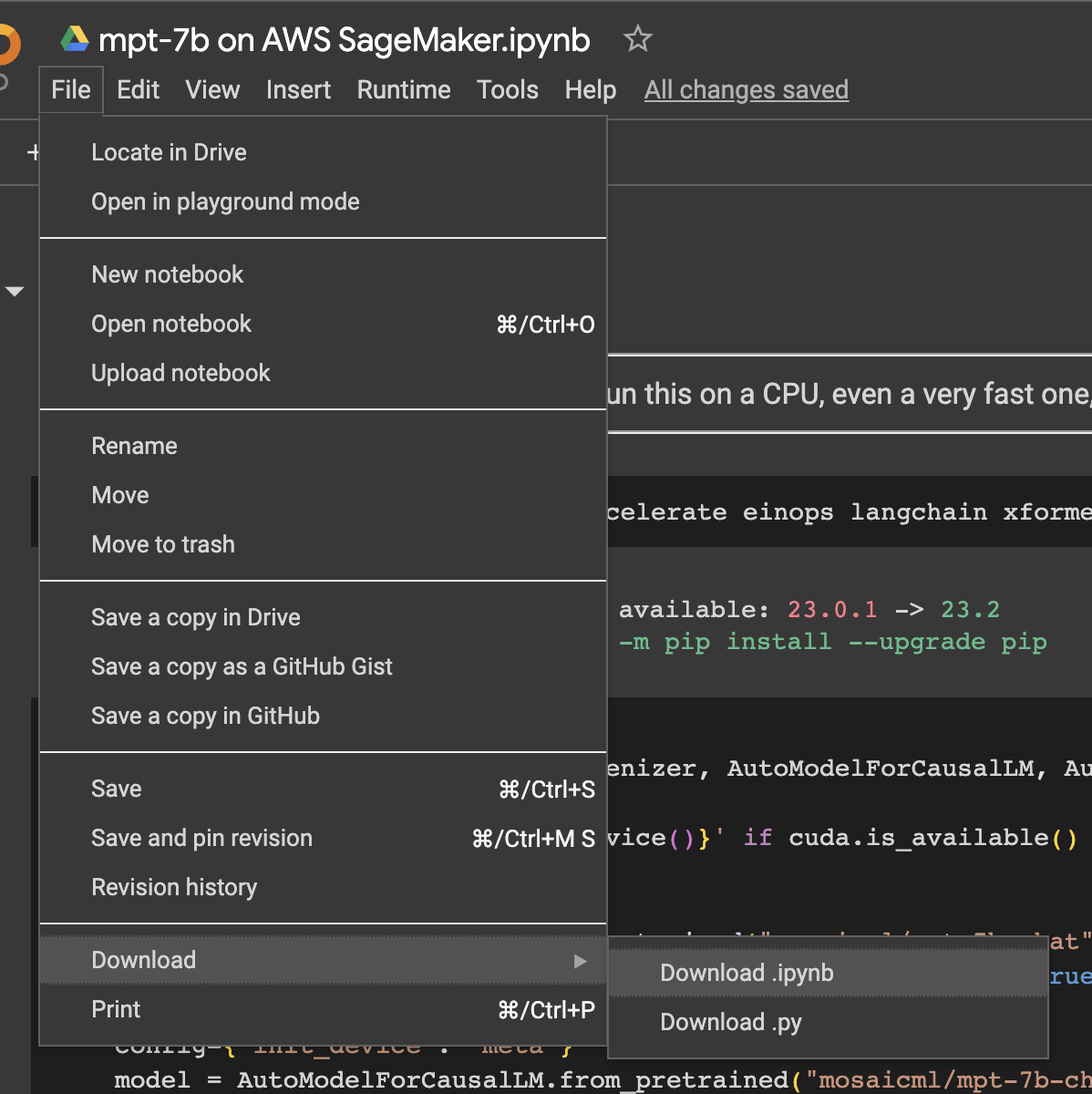Click the Google Drive icon beside title

[x=75, y=39]
